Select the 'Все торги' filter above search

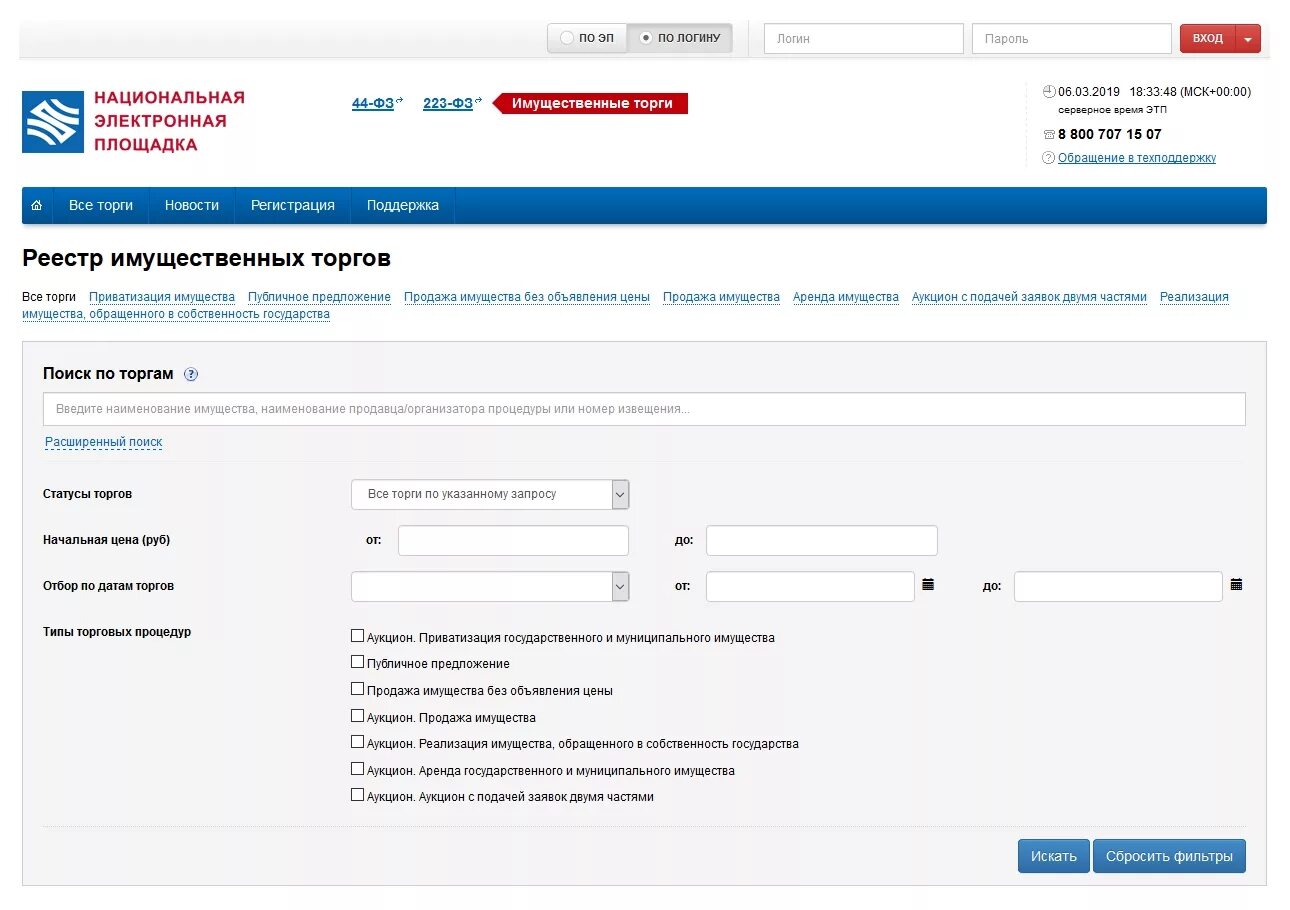(49, 297)
